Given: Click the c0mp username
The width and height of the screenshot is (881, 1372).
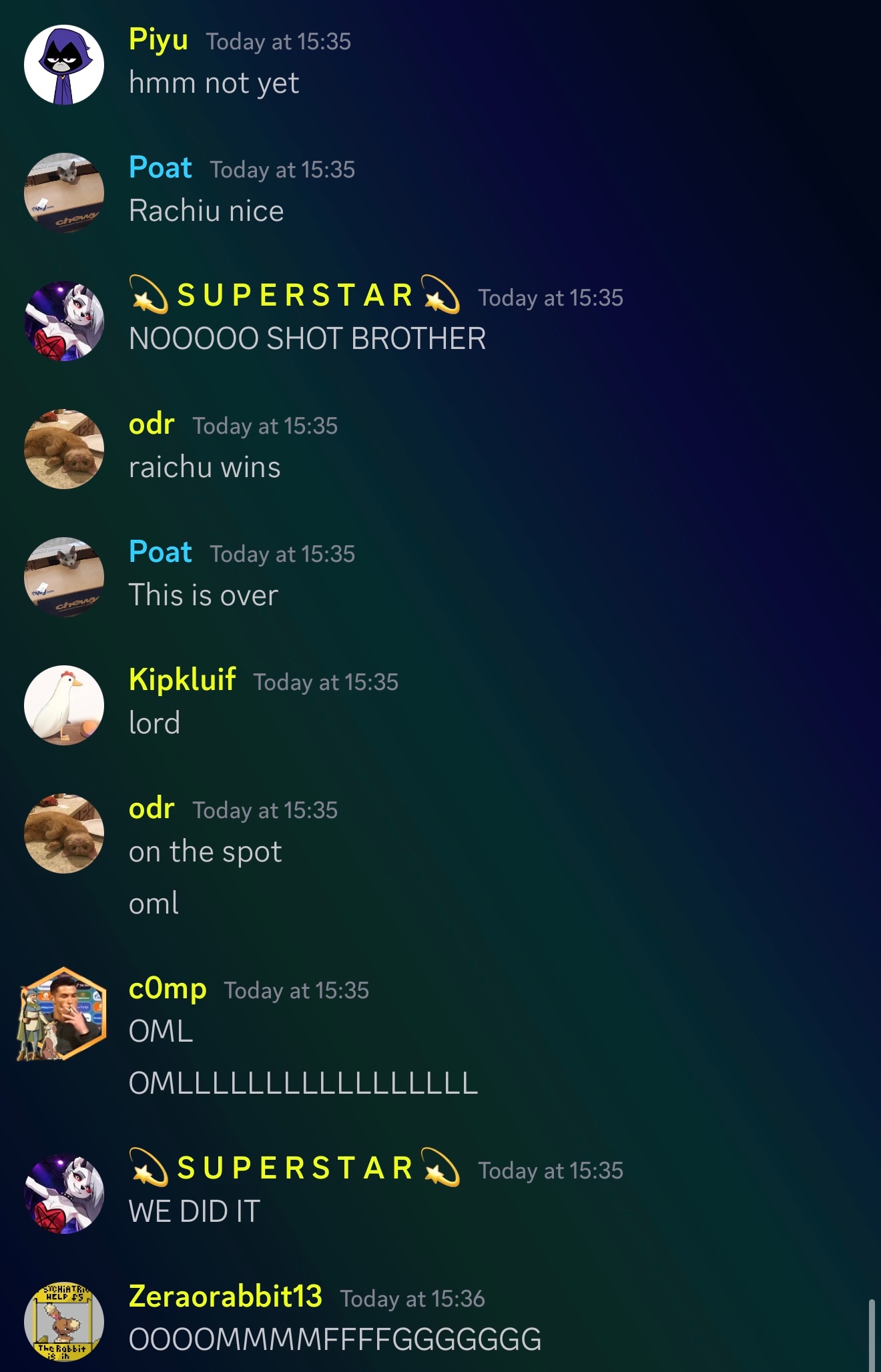Looking at the screenshot, I should coord(168,989).
